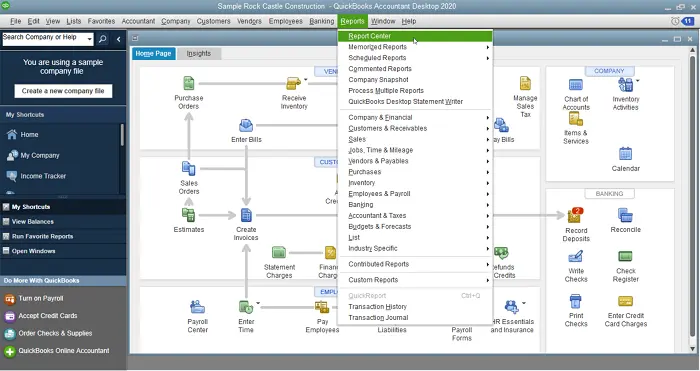Viewport: 700px width, 371px height.
Task: Click the blue notification count badge
Action: [688, 21]
